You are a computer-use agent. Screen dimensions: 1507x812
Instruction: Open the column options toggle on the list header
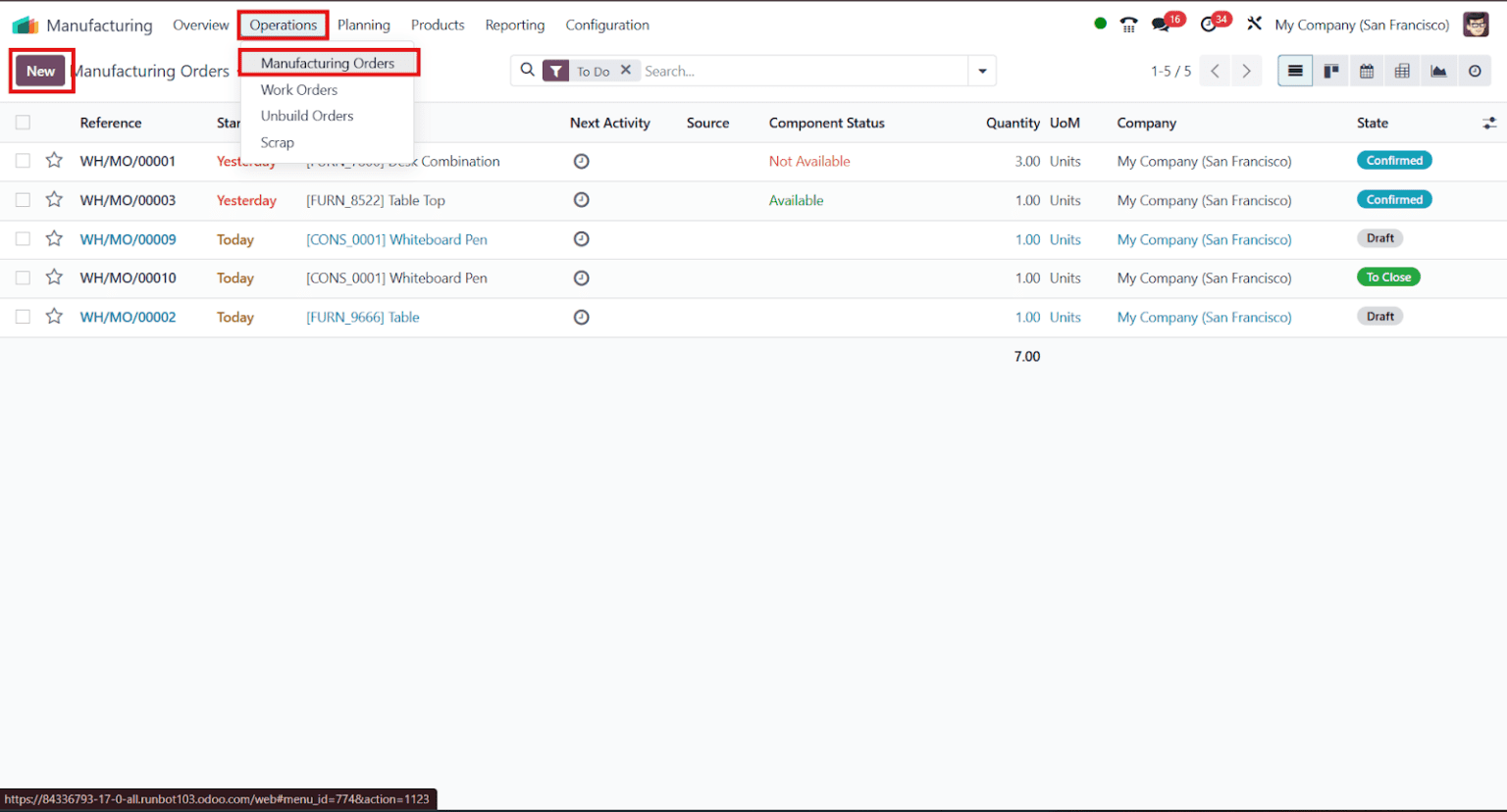click(1489, 123)
